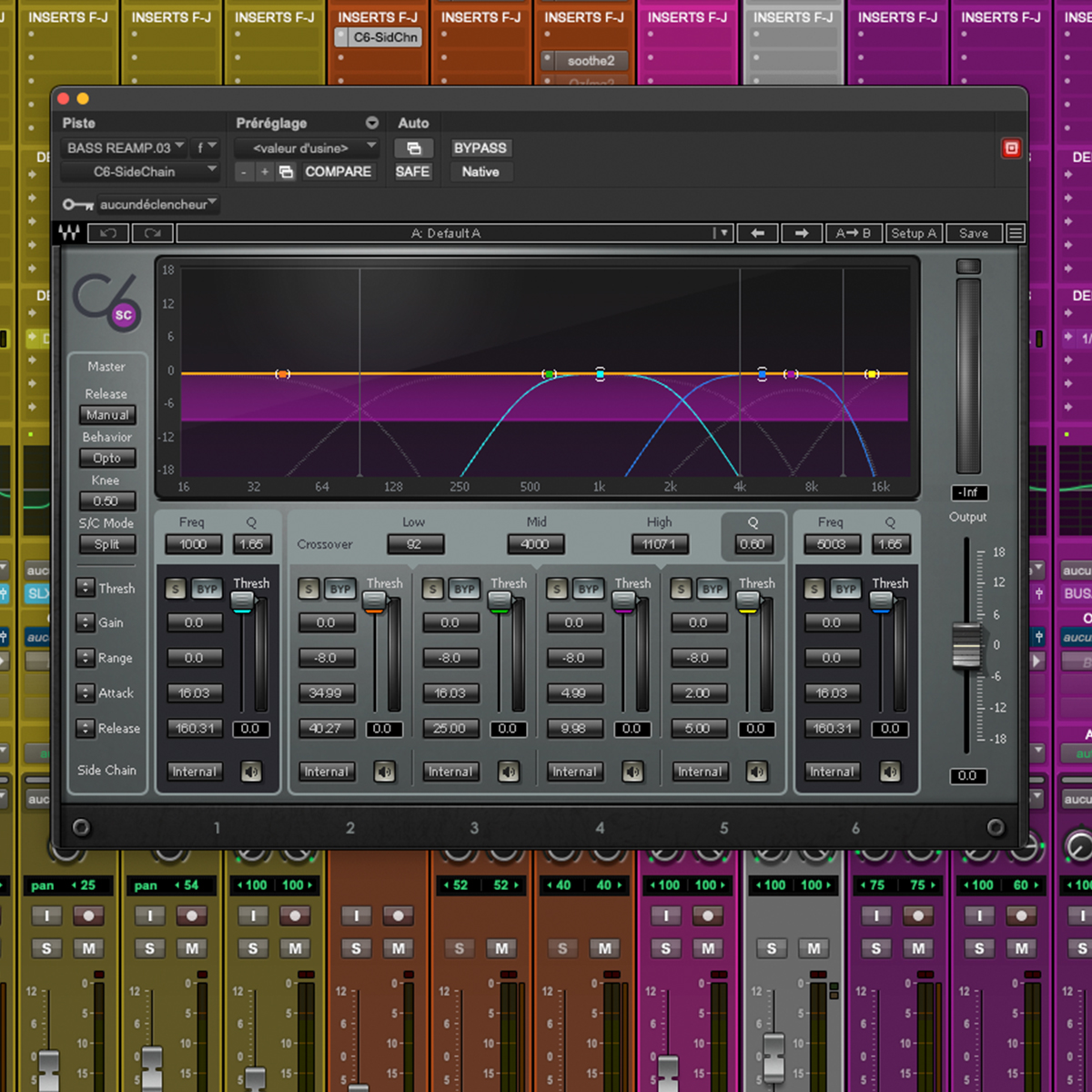Click the key input icon
This screenshot has height=1092, width=1092.
pos(77,205)
